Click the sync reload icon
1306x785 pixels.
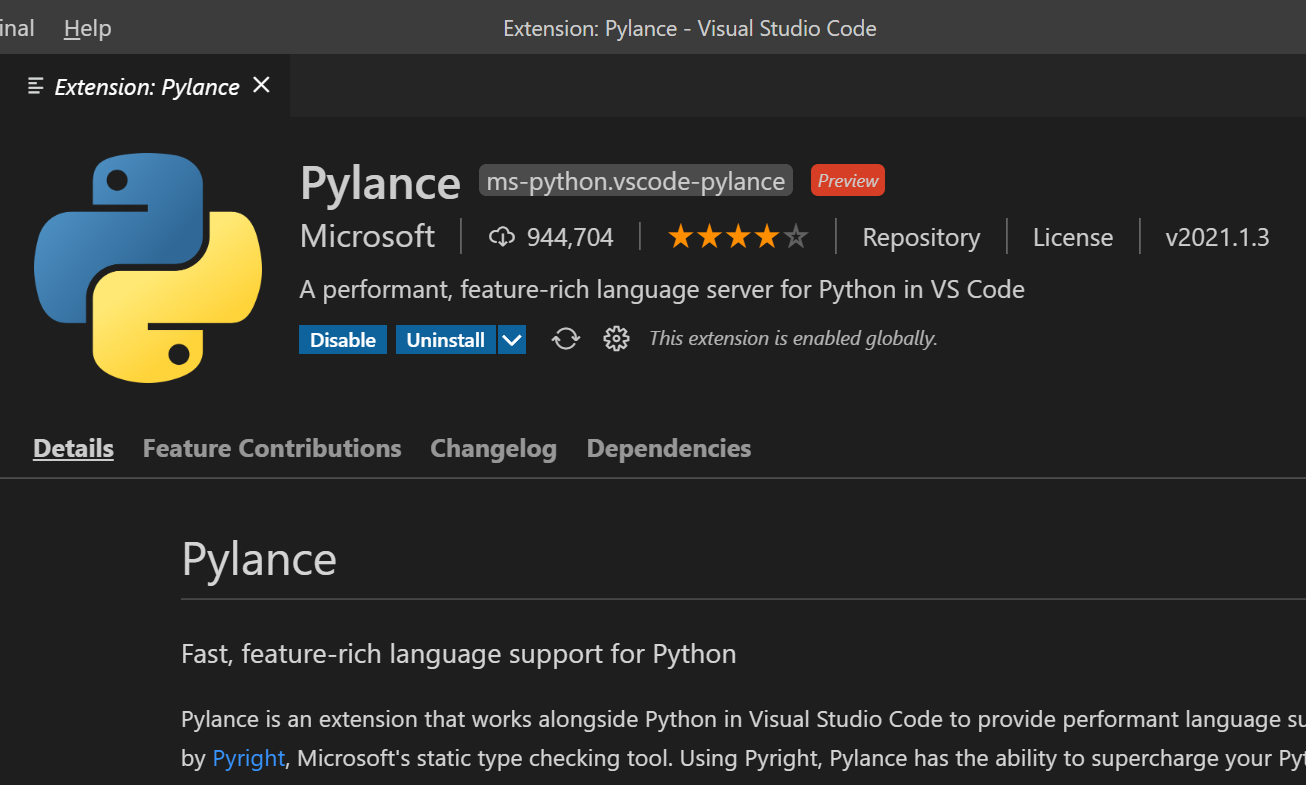pos(566,340)
